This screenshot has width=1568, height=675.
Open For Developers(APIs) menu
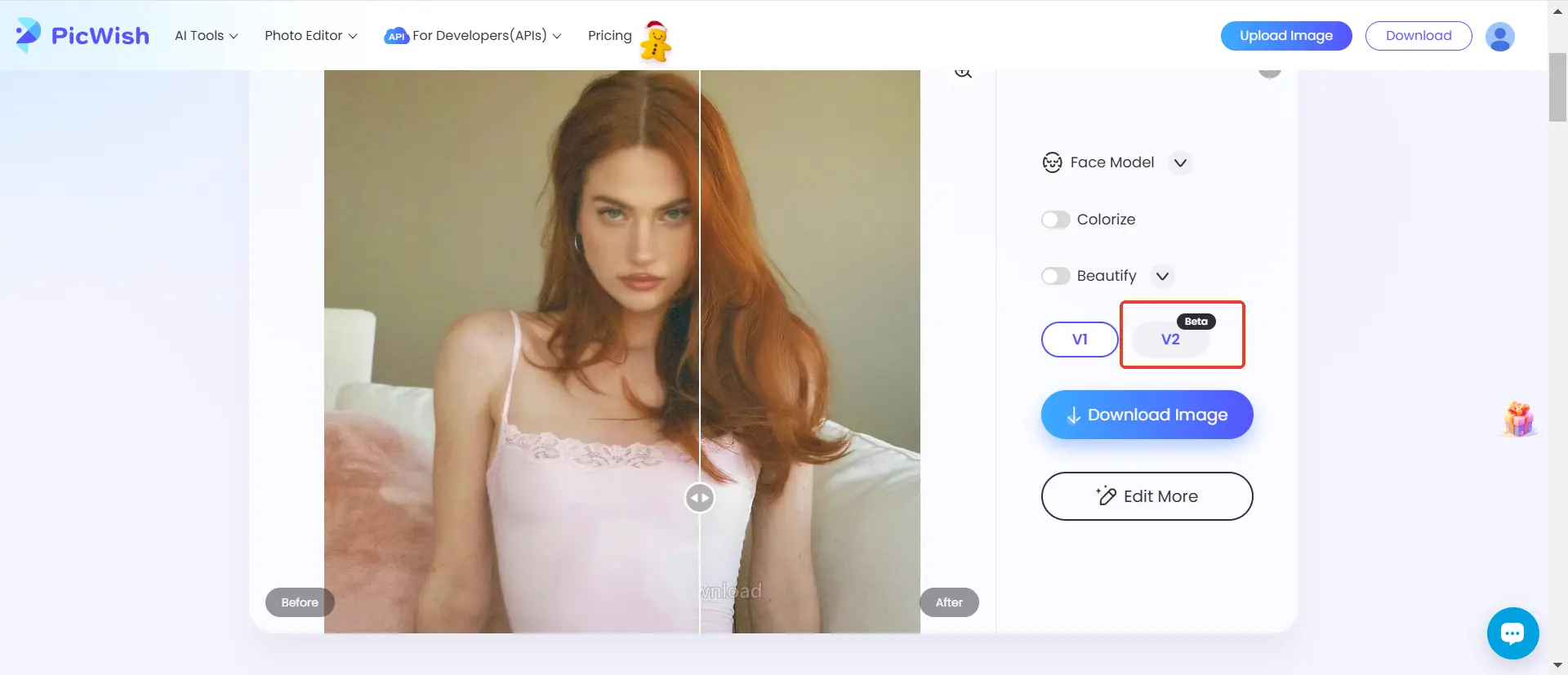[473, 36]
